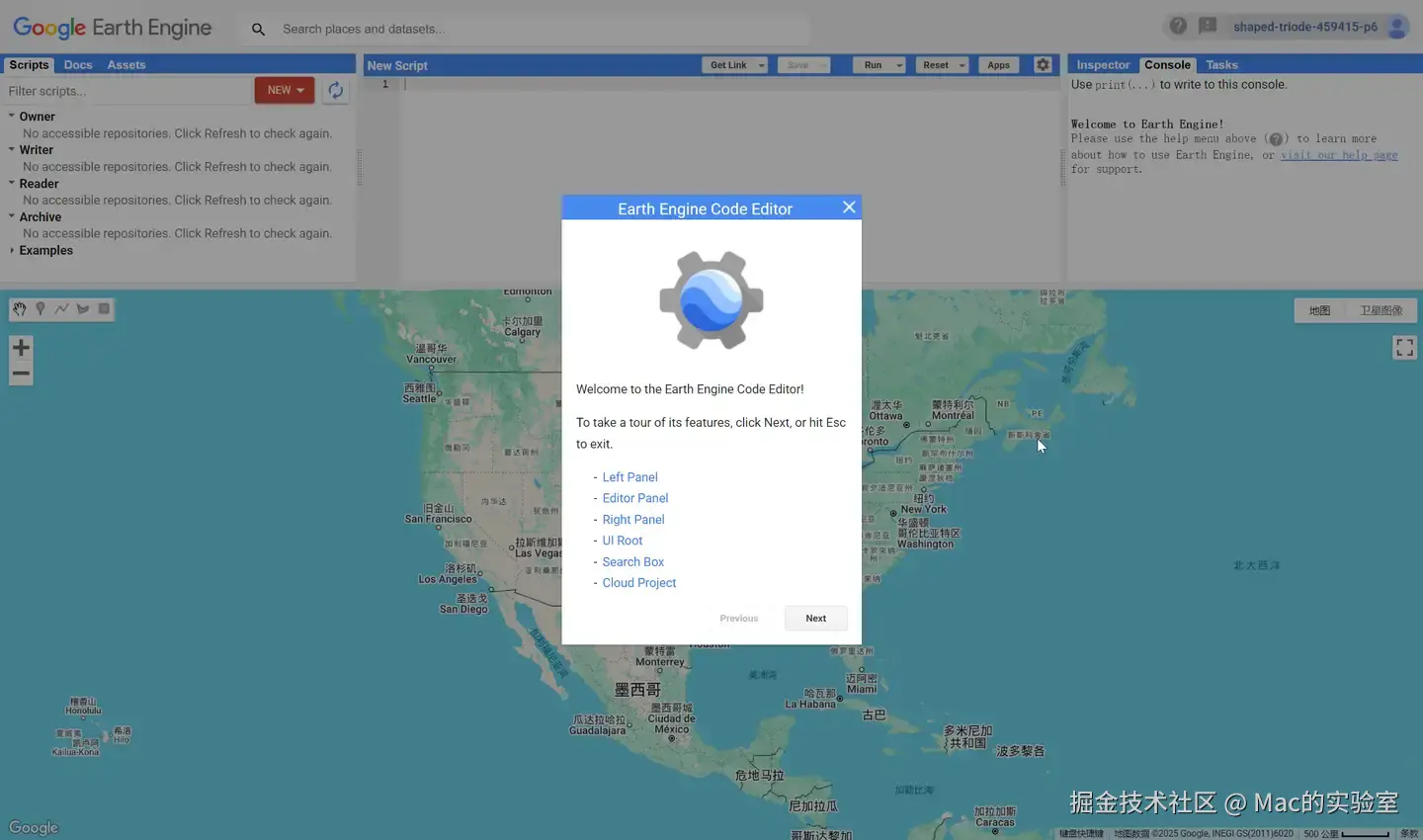Click Next in the tour dialog
The height and width of the screenshot is (840, 1423).
click(816, 618)
